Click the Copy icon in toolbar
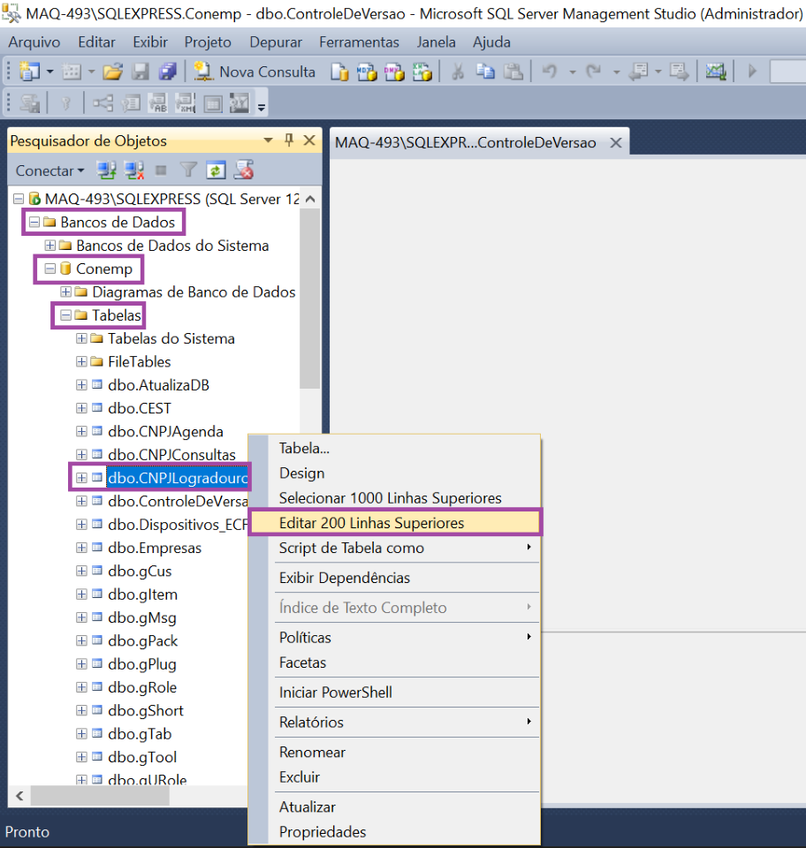Image resolution: width=806 pixels, height=848 pixels. 485,71
